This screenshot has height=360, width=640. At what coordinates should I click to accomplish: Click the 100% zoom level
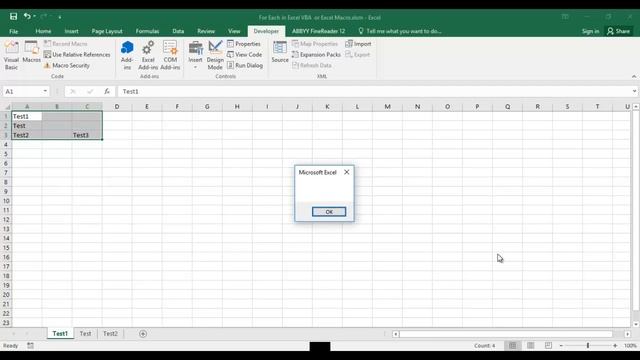pos(630,346)
